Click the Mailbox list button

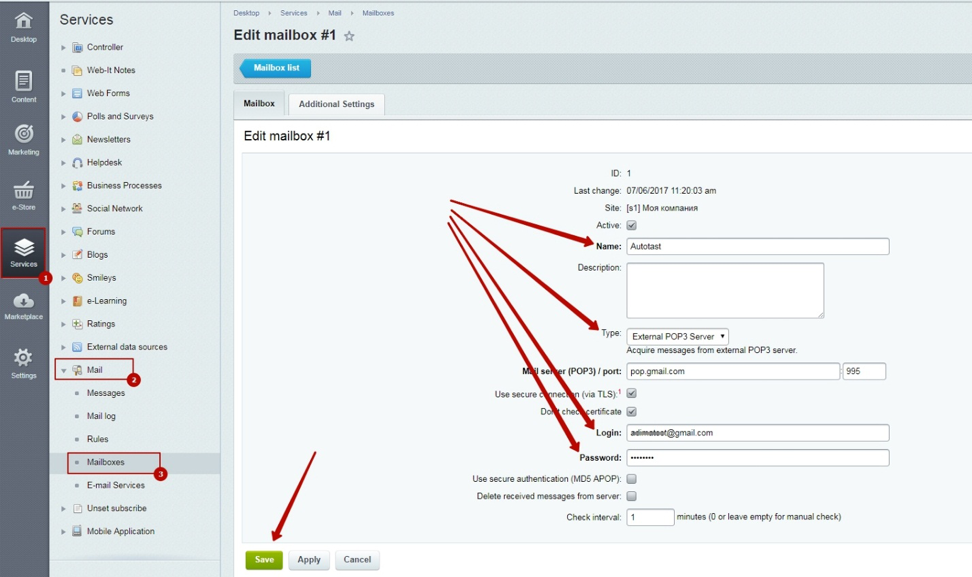[276, 68]
